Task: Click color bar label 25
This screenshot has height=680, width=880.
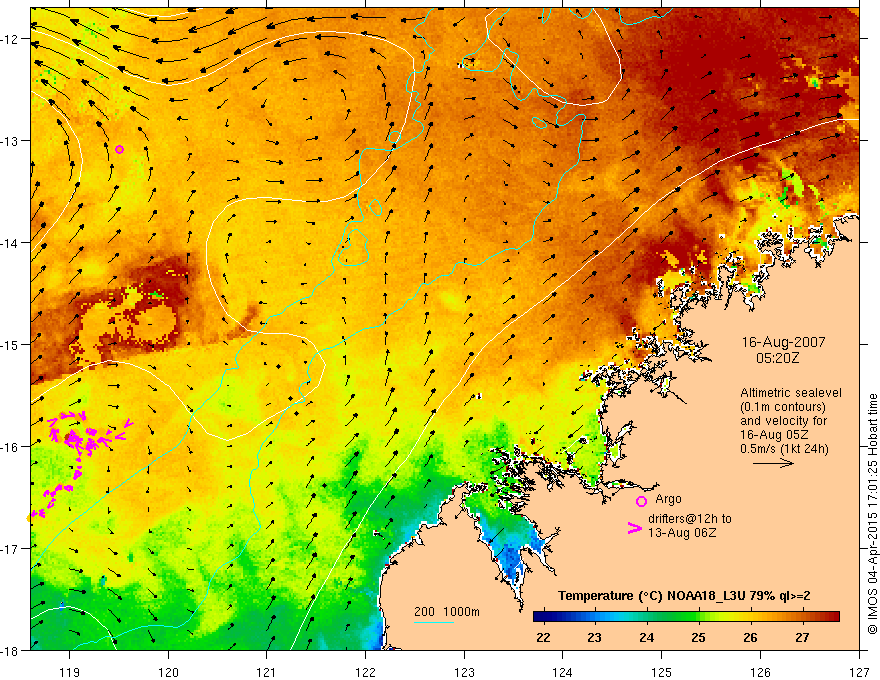Action: pos(698,637)
